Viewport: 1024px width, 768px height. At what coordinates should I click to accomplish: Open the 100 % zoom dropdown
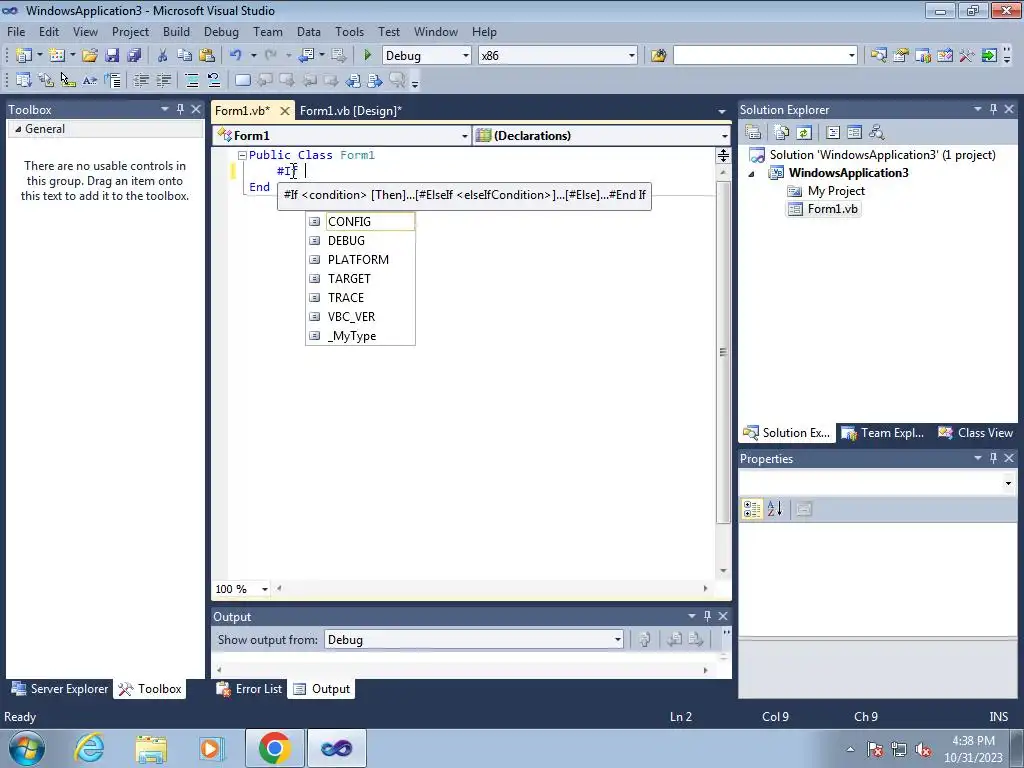click(264, 589)
